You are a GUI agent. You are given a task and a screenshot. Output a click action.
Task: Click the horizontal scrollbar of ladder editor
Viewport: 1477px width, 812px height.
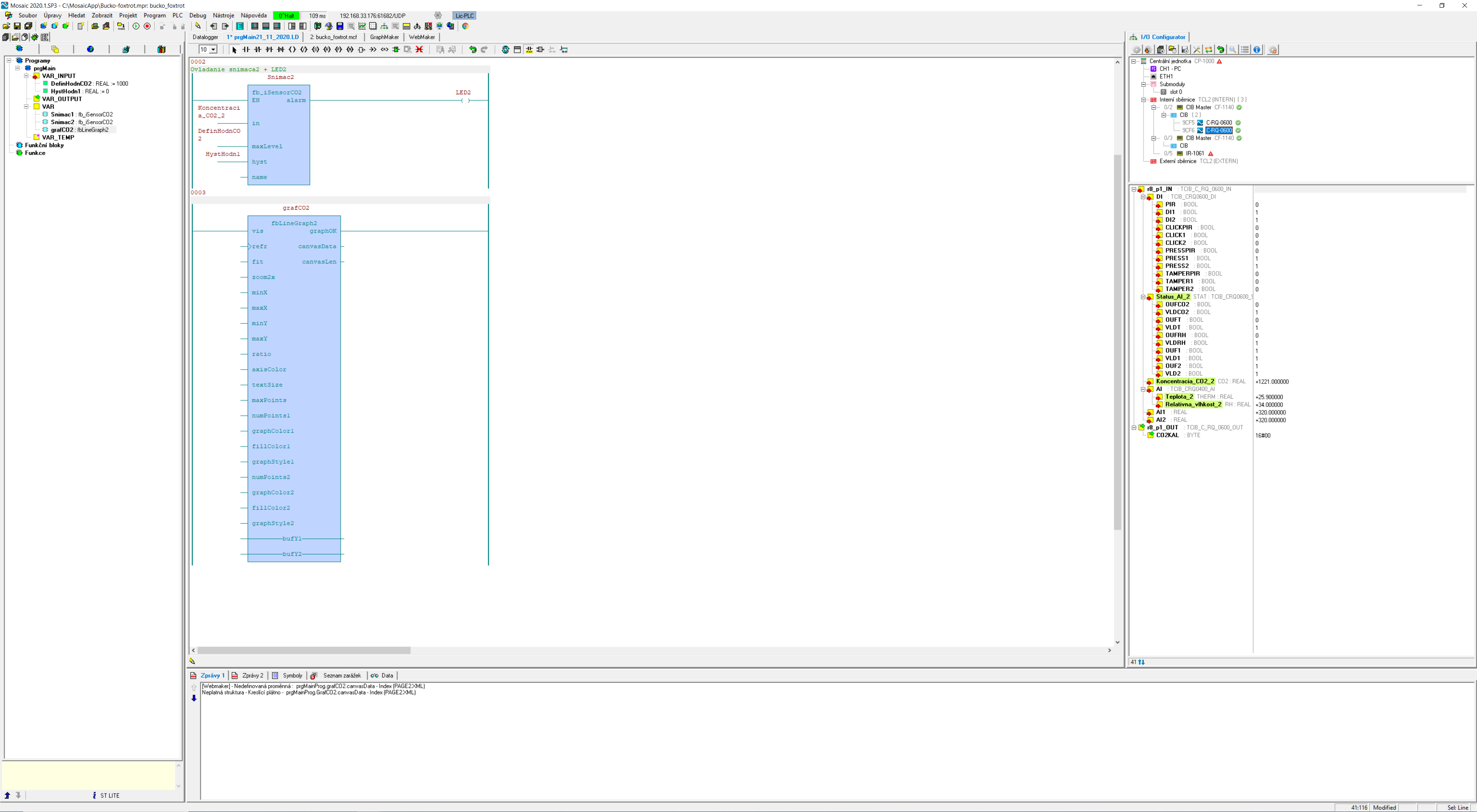pyautogui.click(x=304, y=650)
